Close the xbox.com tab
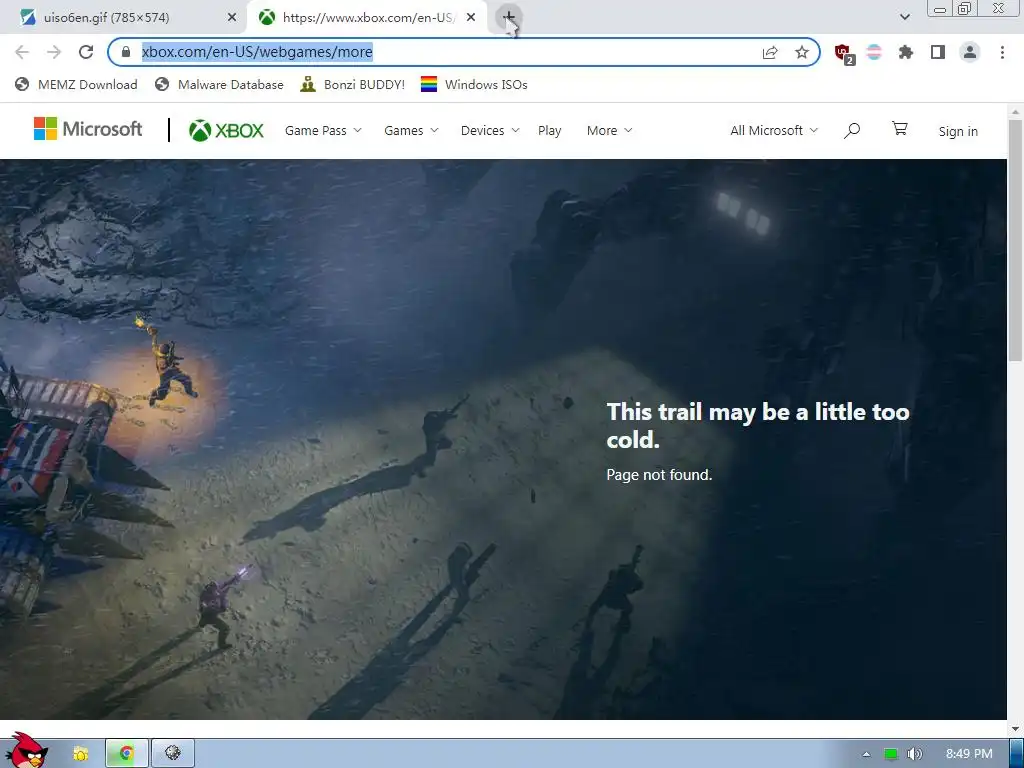 coord(471,18)
